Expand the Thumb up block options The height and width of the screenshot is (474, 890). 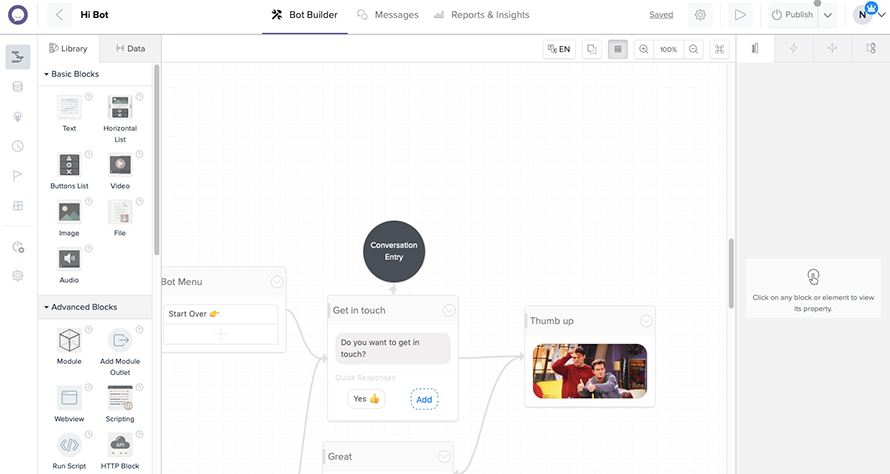click(646, 321)
